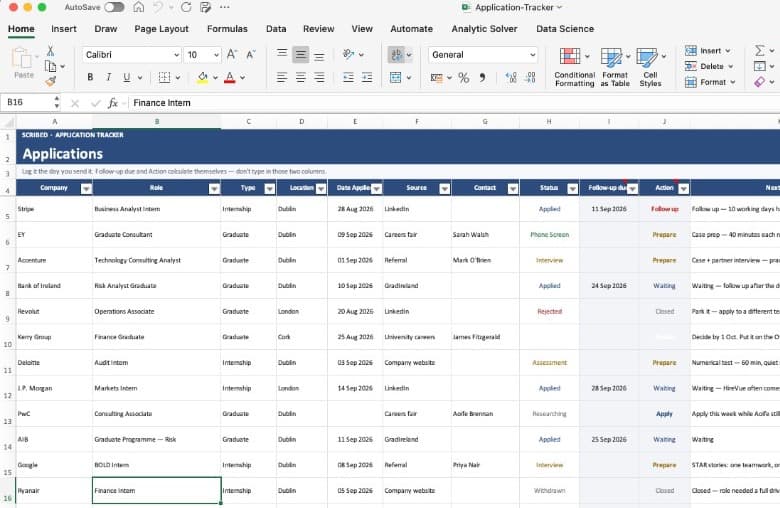
Task: Toggle Underline formatting
Action: [126, 78]
